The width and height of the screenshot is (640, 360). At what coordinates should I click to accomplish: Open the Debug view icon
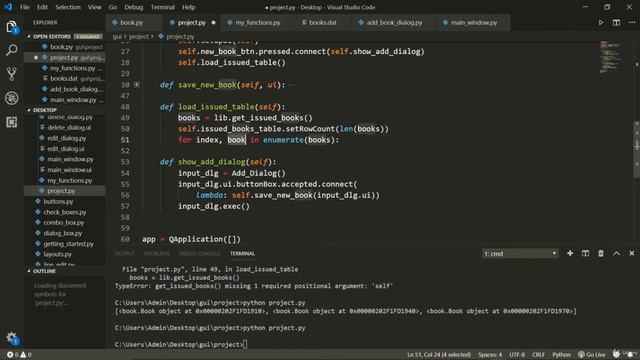click(x=11, y=98)
